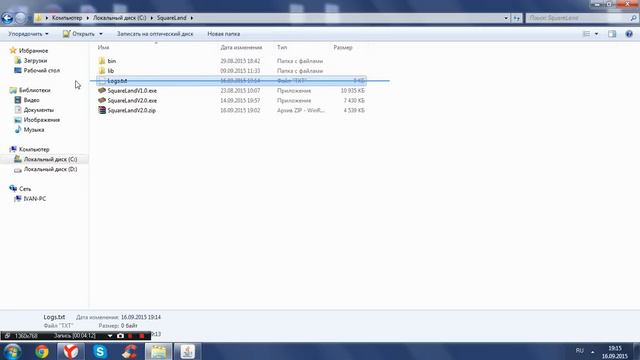Refresh the folder with address bar button

[x=517, y=18]
